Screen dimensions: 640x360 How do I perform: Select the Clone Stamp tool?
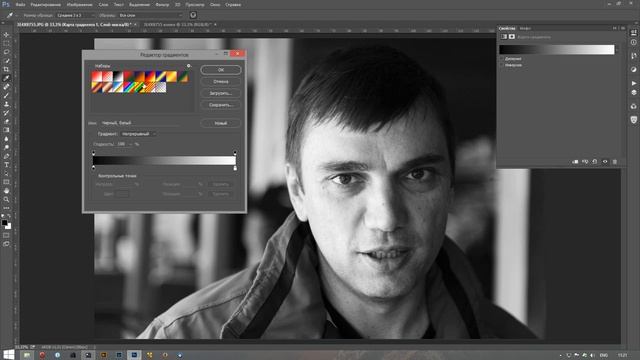pyautogui.click(x=6, y=104)
